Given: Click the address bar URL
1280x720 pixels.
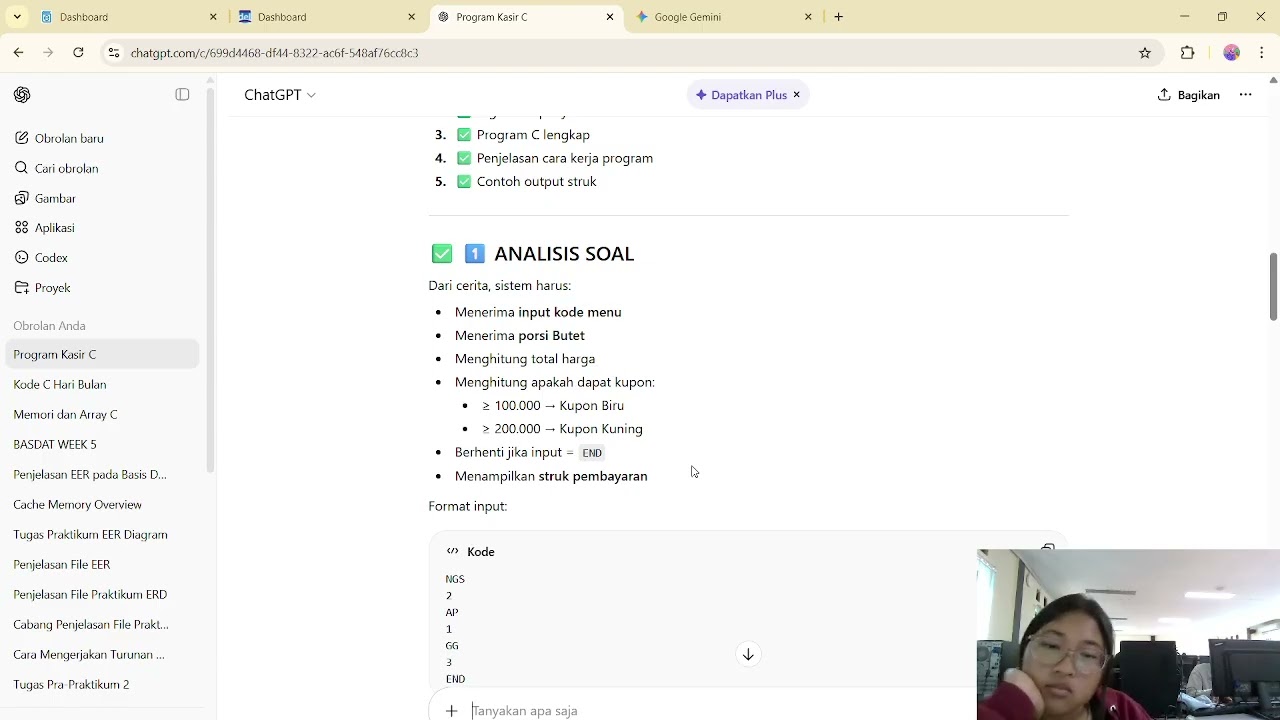Looking at the screenshot, I should [x=274, y=53].
